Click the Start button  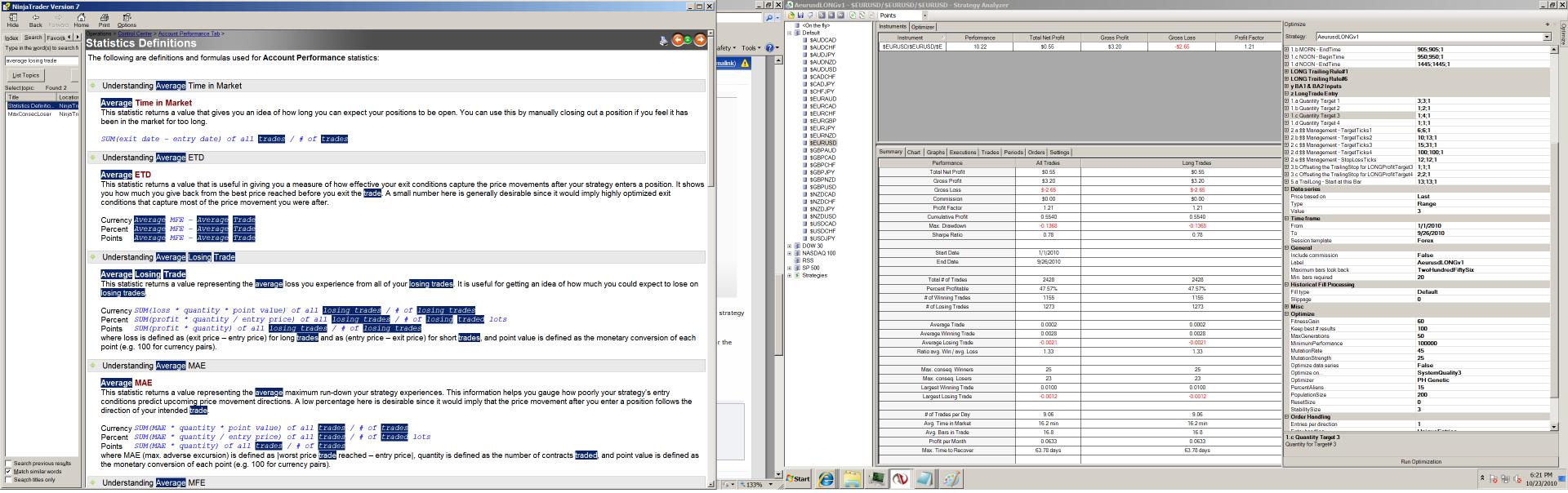point(799,479)
